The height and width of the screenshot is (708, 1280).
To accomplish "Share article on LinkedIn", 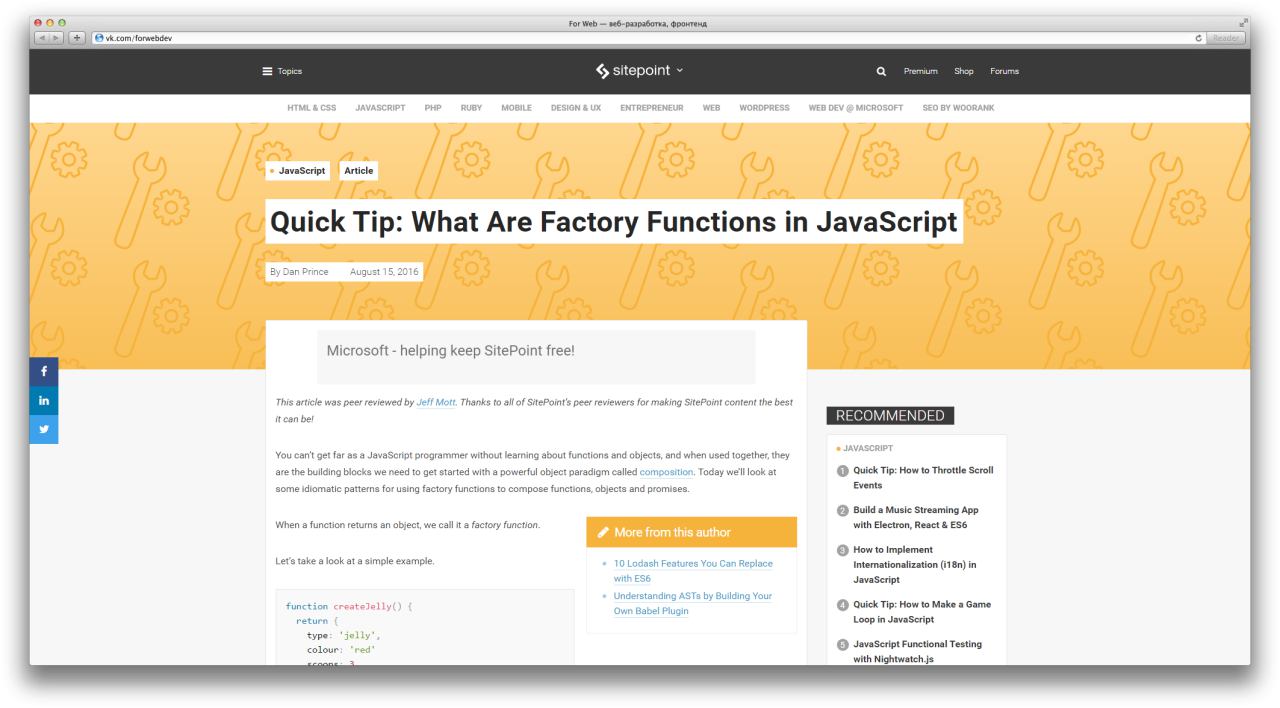I will pos(44,400).
